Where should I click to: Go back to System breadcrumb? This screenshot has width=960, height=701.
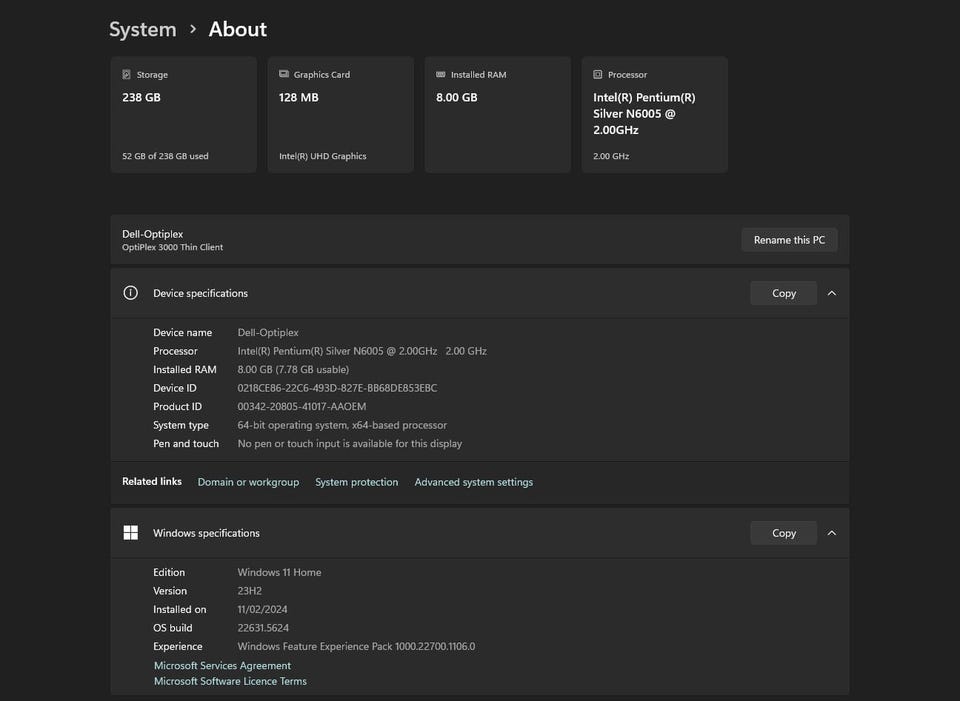click(x=142, y=30)
